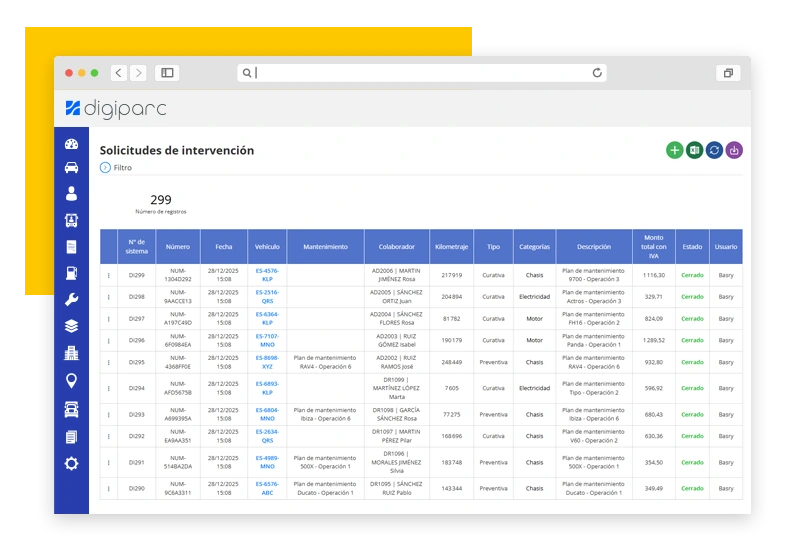Sort by the Fecha column header

click(x=223, y=246)
